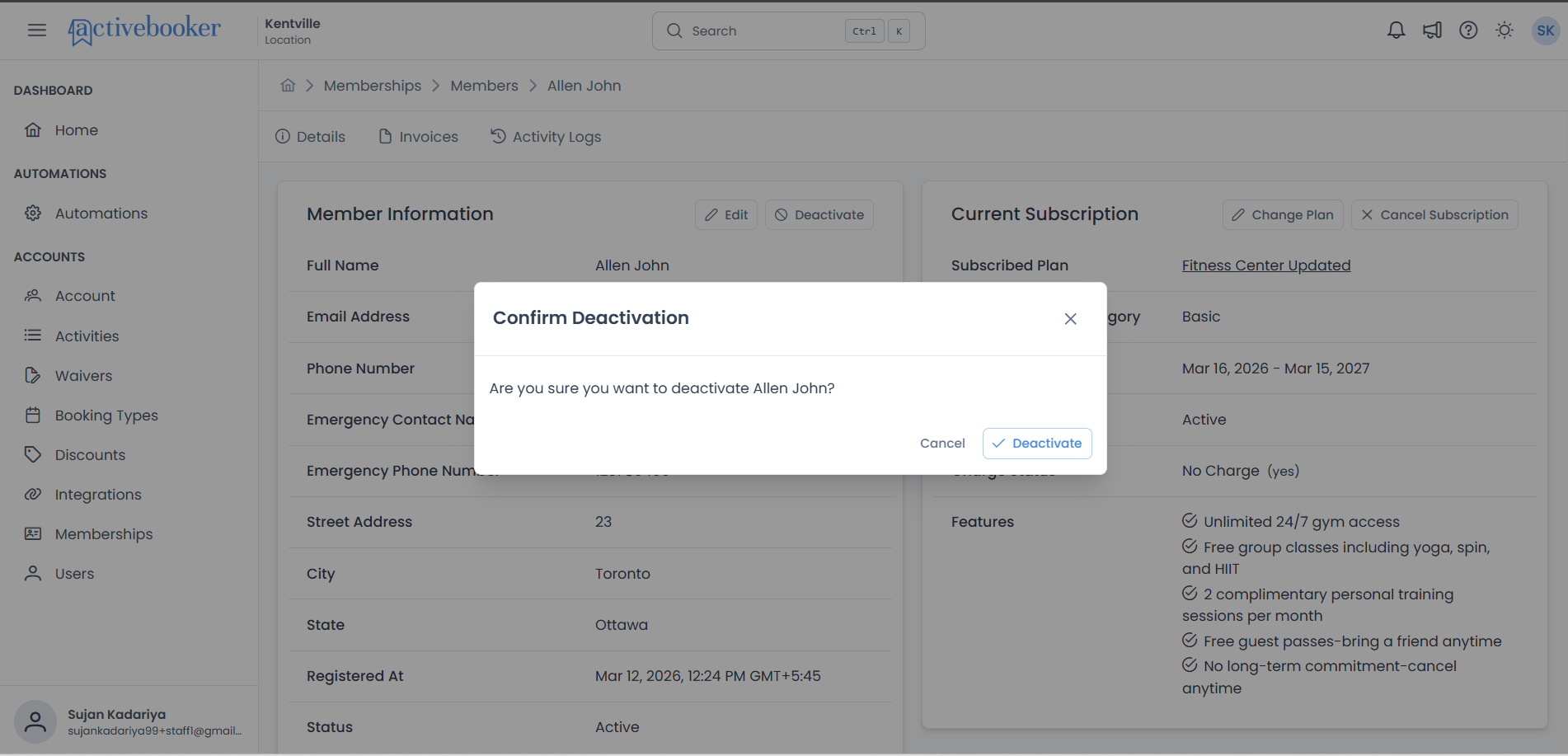
Task: Switch to the Activity Logs tab
Action: coord(546,137)
